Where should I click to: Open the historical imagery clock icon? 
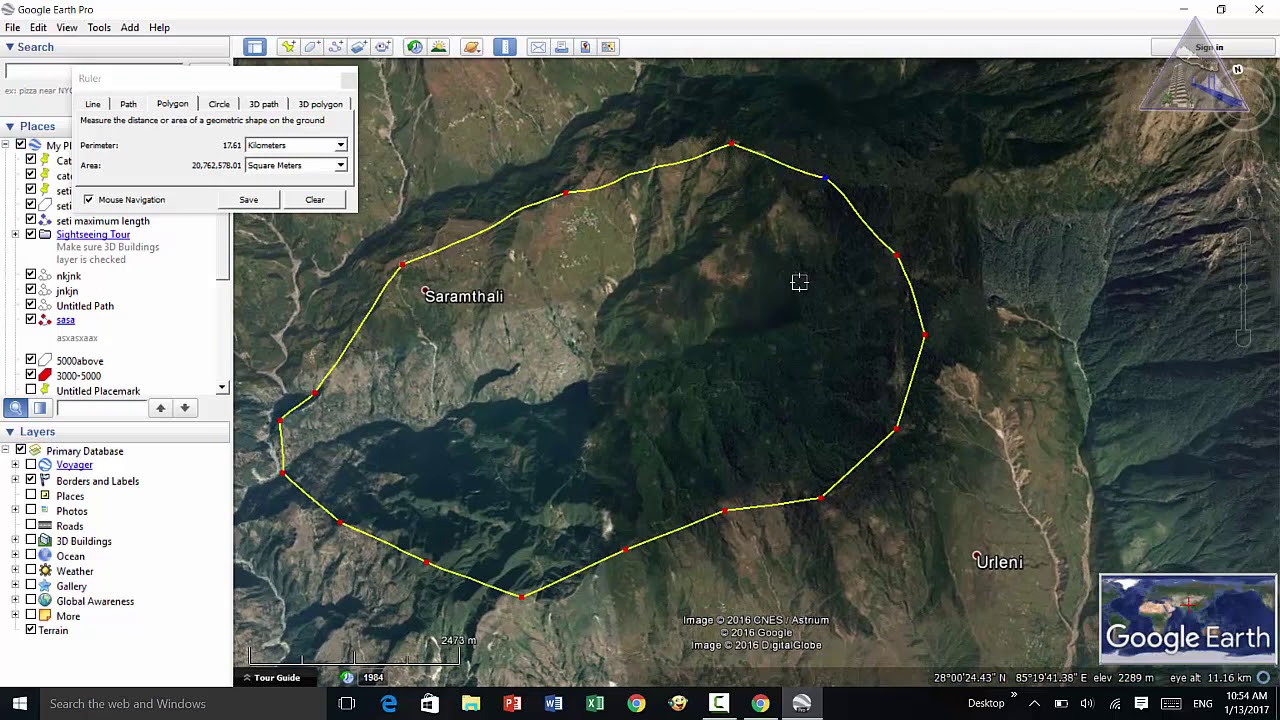(x=414, y=47)
